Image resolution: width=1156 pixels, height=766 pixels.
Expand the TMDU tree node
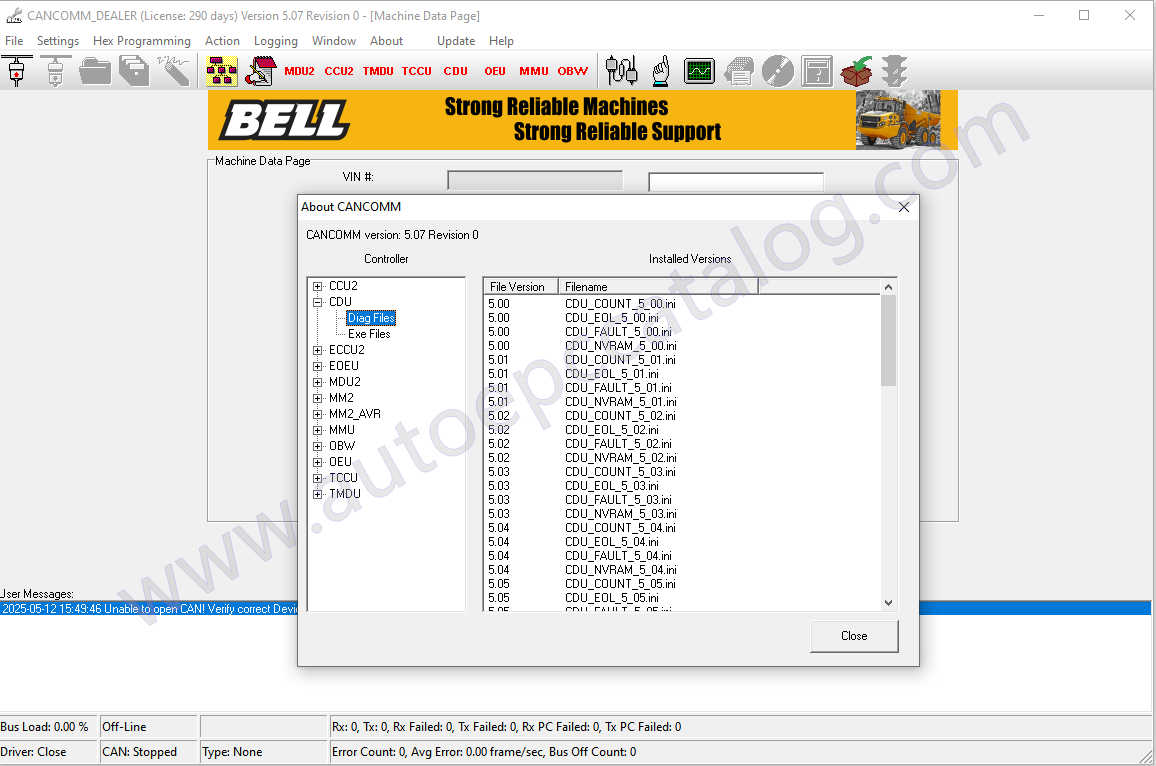coord(318,494)
